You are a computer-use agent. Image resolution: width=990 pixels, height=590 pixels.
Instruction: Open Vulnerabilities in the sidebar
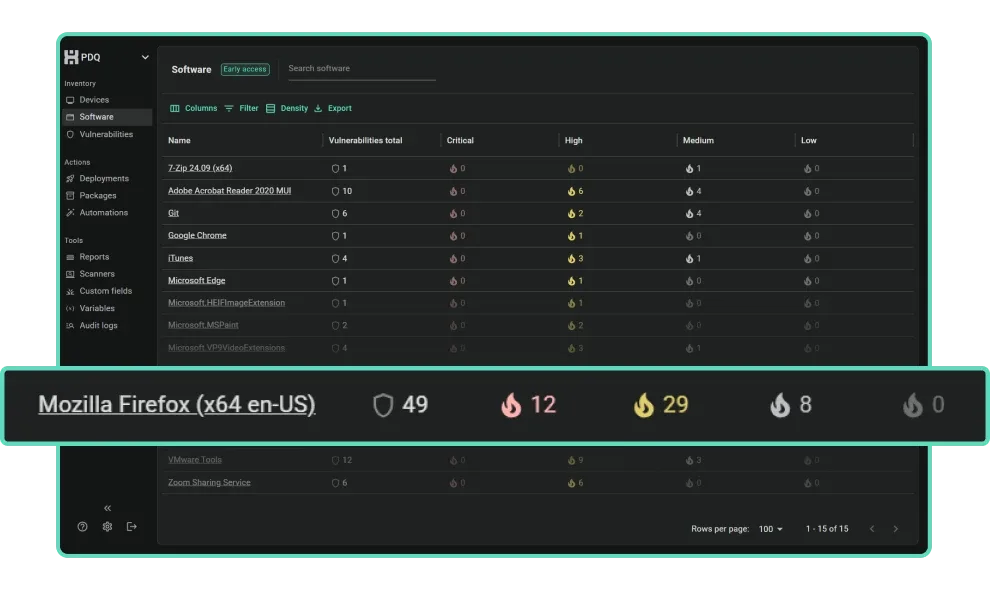[x=107, y=134]
